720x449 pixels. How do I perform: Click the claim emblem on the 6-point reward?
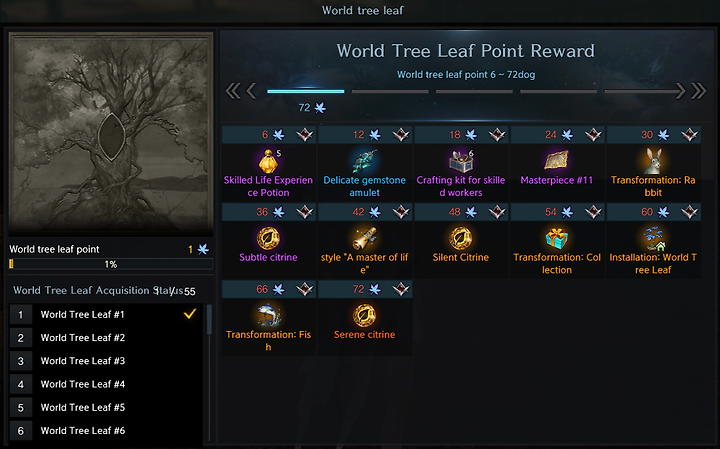tap(304, 135)
